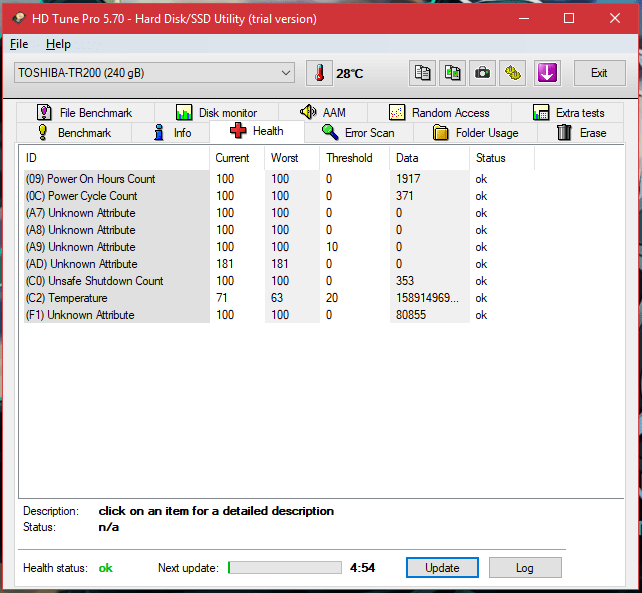Click the Status column header

point(502,158)
